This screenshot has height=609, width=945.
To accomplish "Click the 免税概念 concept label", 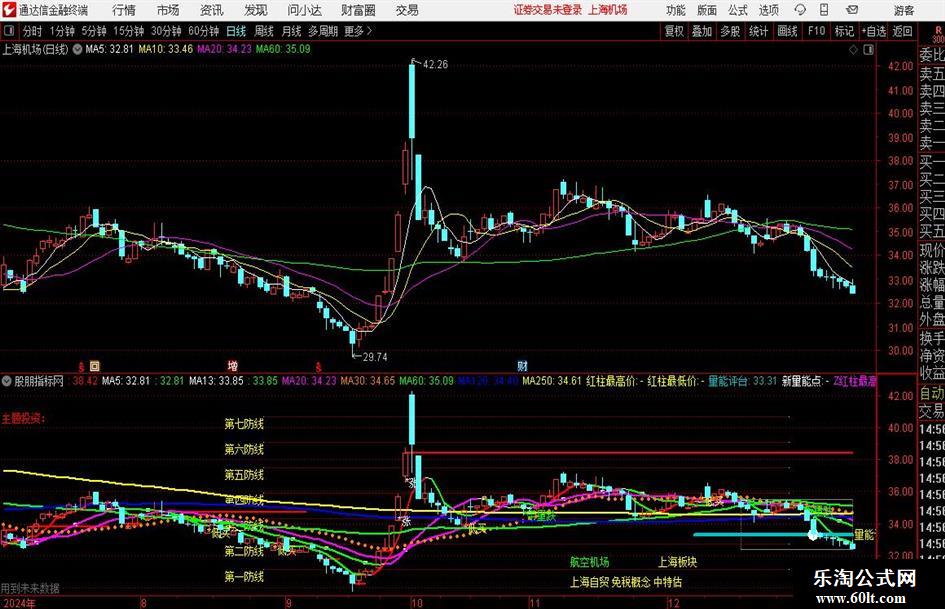I will 631,582.
